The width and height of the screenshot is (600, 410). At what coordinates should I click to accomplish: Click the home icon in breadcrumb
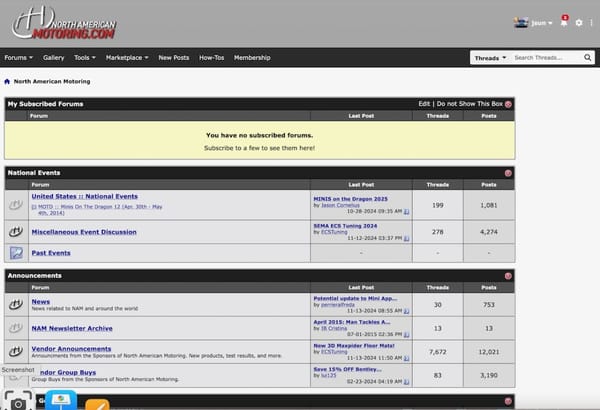pos(7,82)
